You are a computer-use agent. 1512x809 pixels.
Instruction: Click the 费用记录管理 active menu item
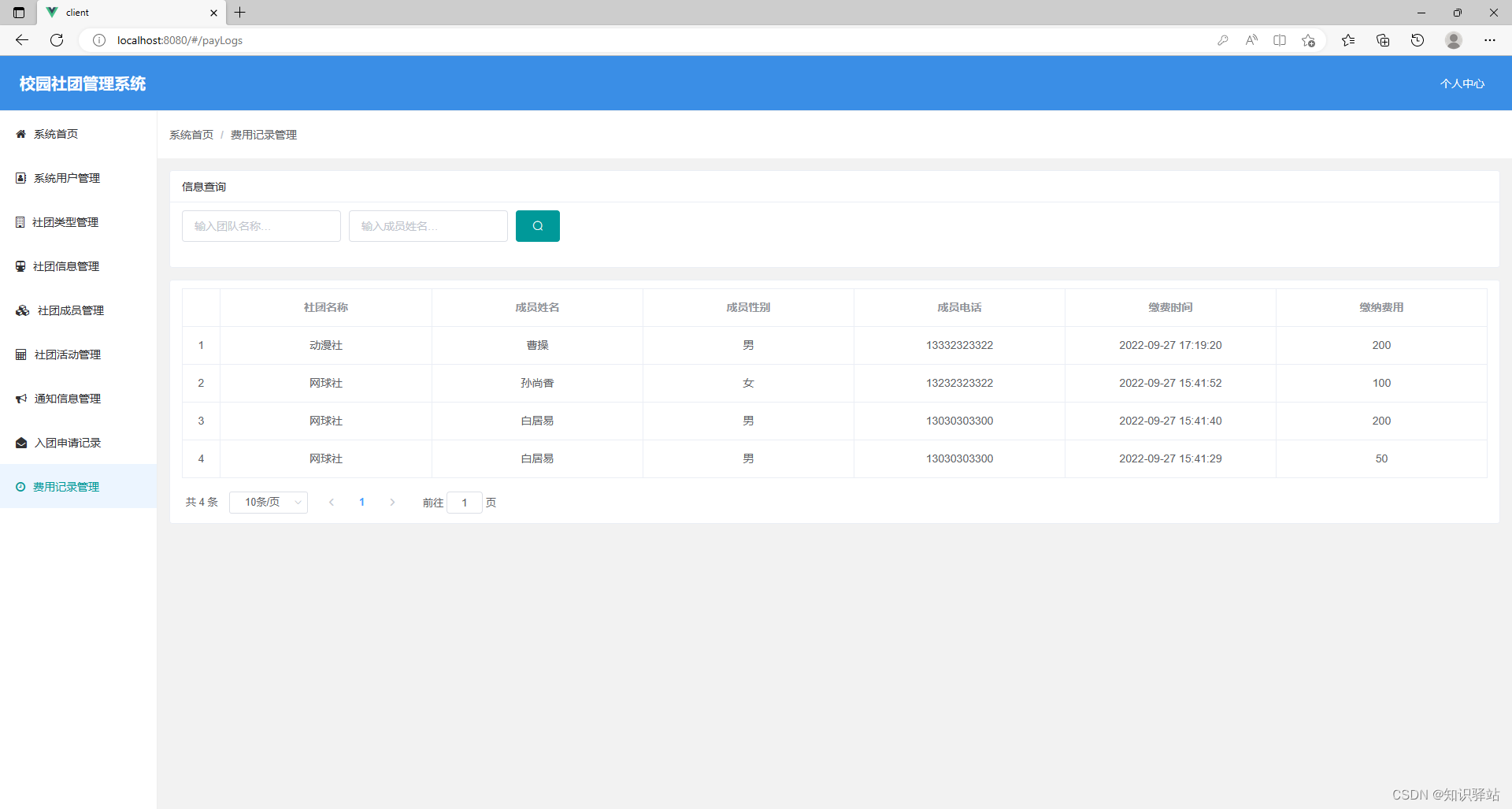point(78,487)
